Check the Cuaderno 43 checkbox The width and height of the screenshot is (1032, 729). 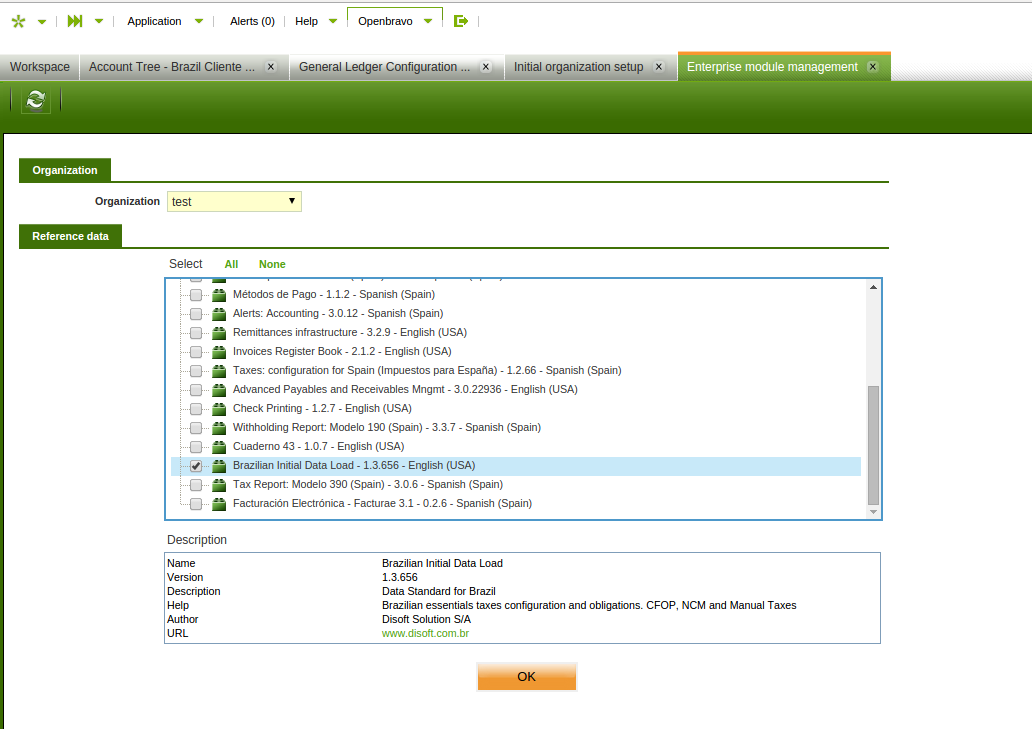coord(196,447)
